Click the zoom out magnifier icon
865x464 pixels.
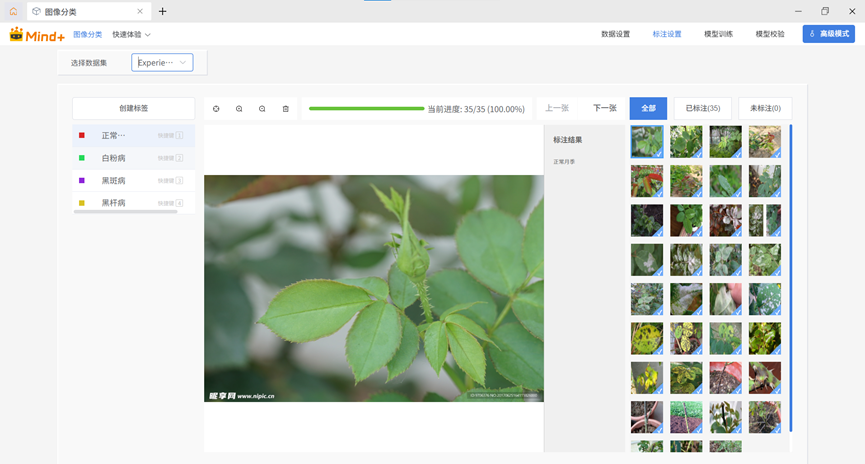point(262,109)
